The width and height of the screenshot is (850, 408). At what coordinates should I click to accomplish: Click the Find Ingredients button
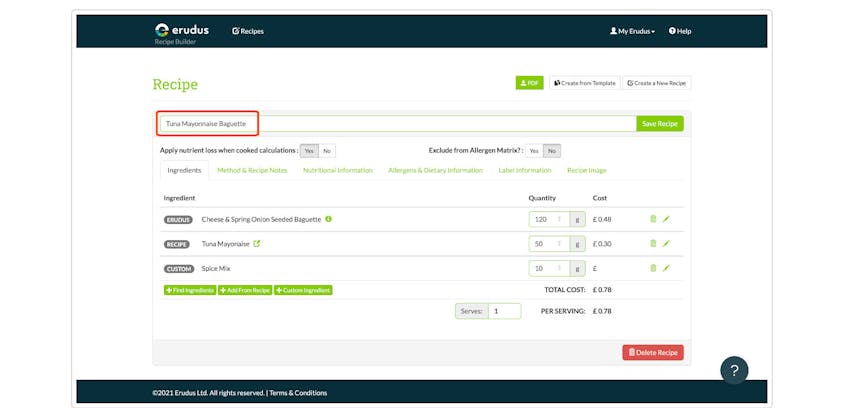(x=190, y=290)
